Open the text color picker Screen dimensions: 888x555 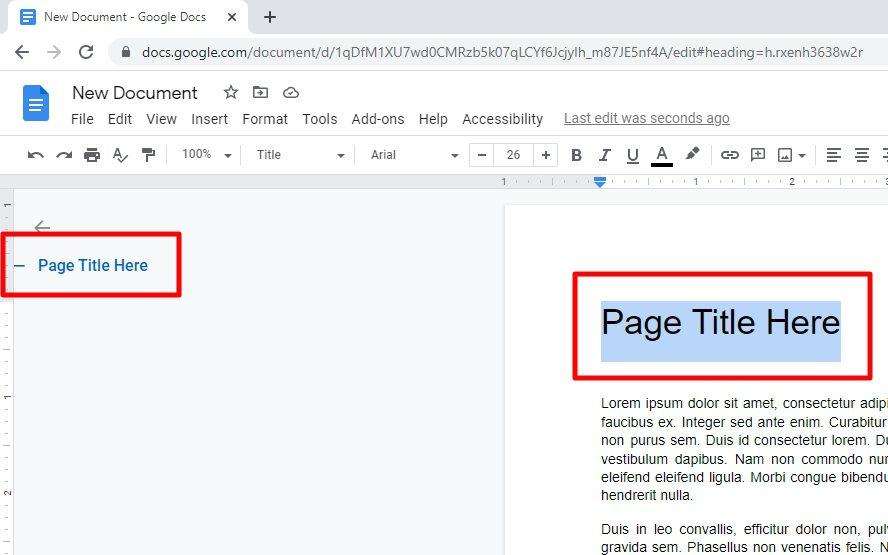[x=661, y=156]
